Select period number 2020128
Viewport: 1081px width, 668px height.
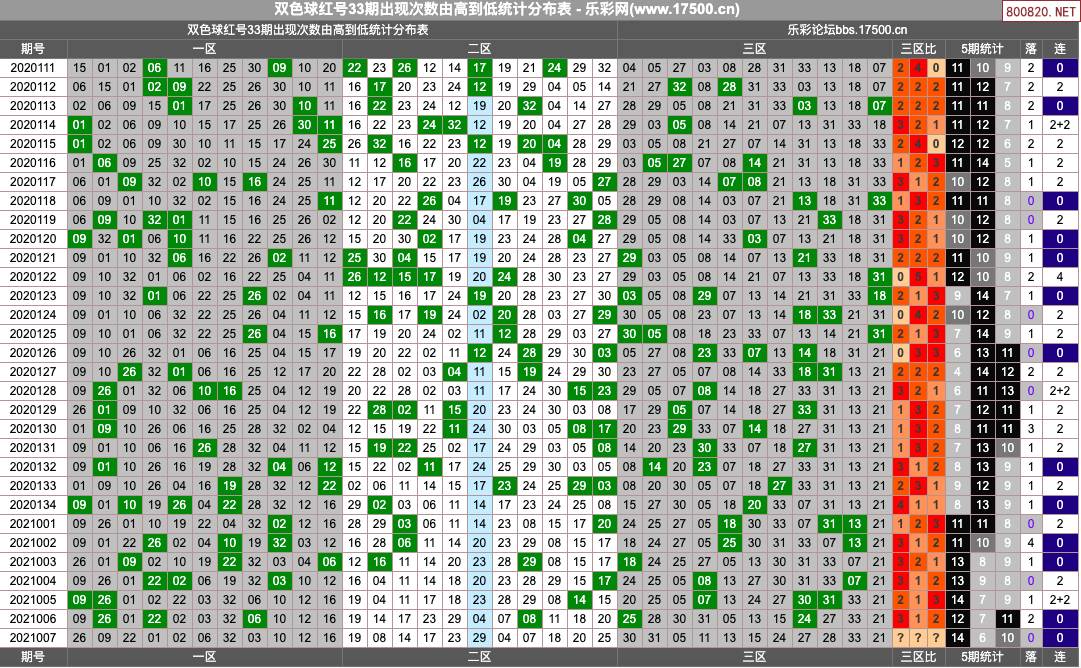33,391
